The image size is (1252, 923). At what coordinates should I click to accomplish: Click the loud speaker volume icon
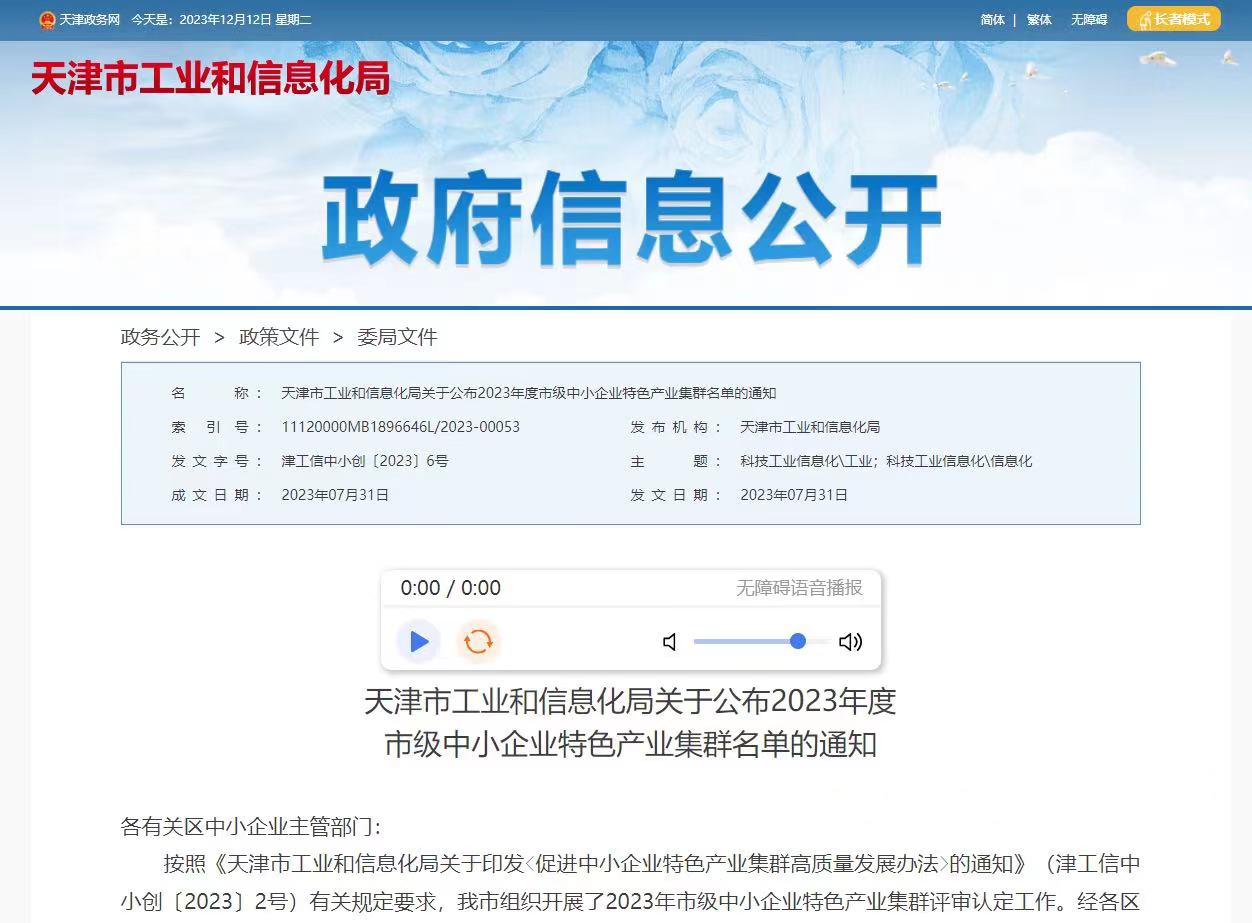coord(850,642)
